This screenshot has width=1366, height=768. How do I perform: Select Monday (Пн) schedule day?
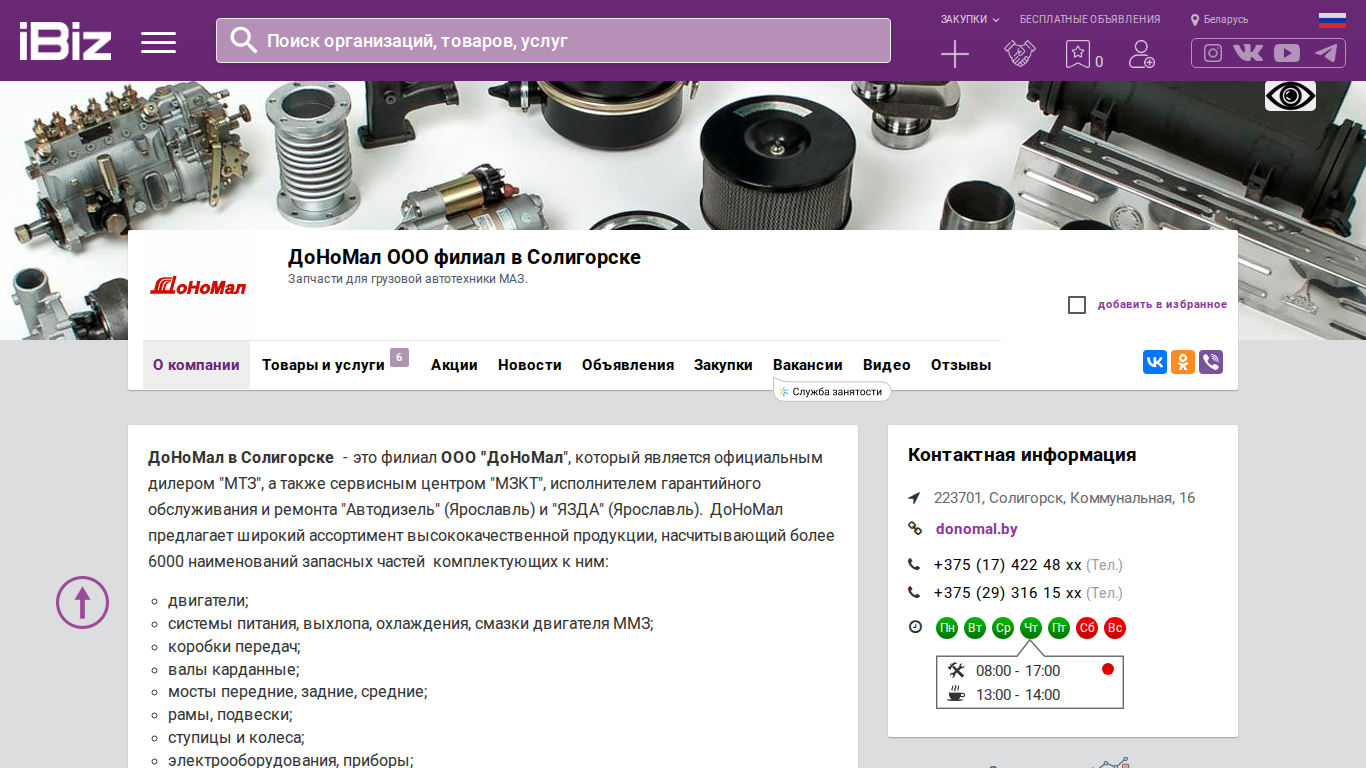[947, 628]
